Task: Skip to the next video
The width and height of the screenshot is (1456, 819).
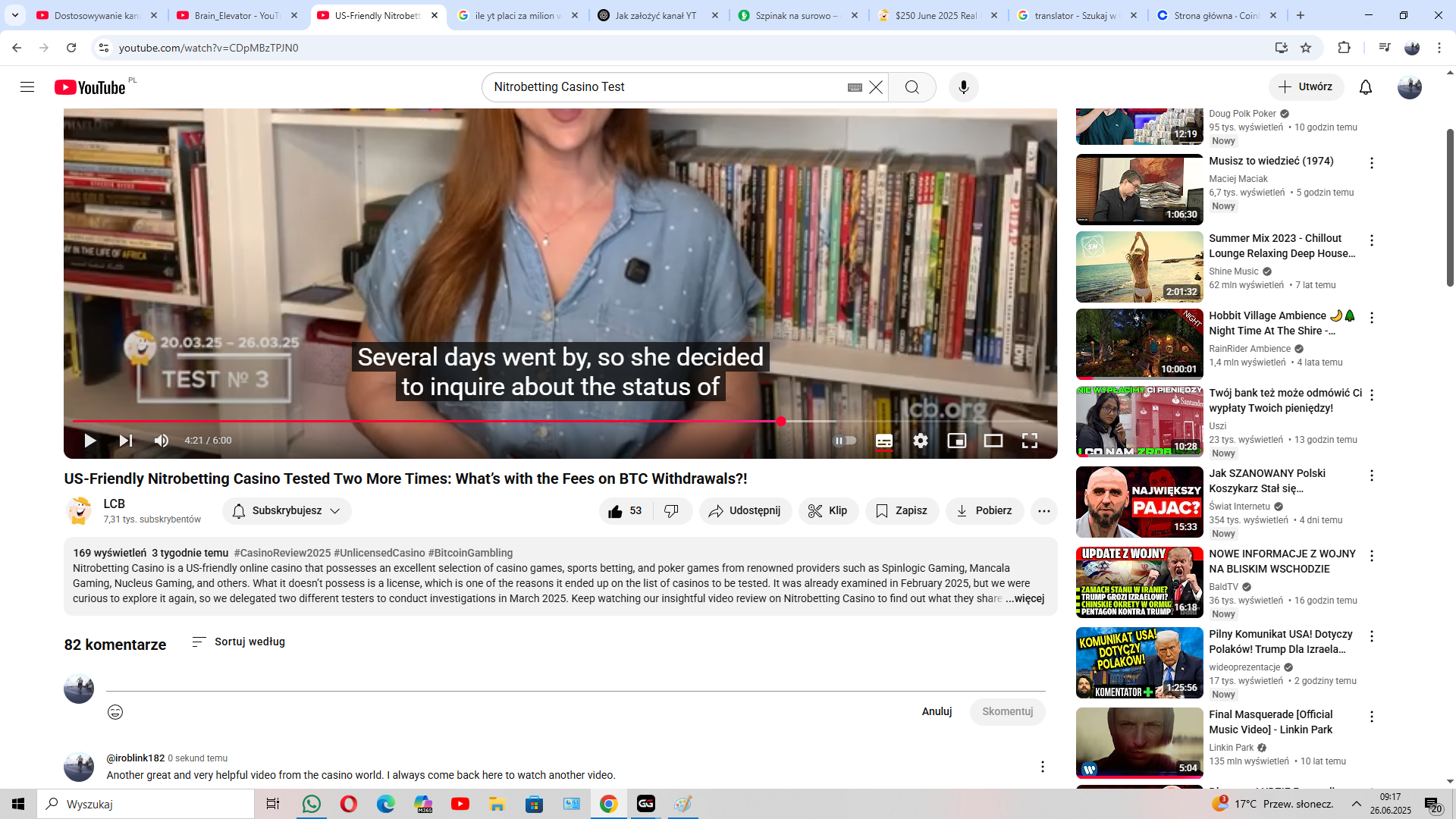Action: (x=126, y=441)
